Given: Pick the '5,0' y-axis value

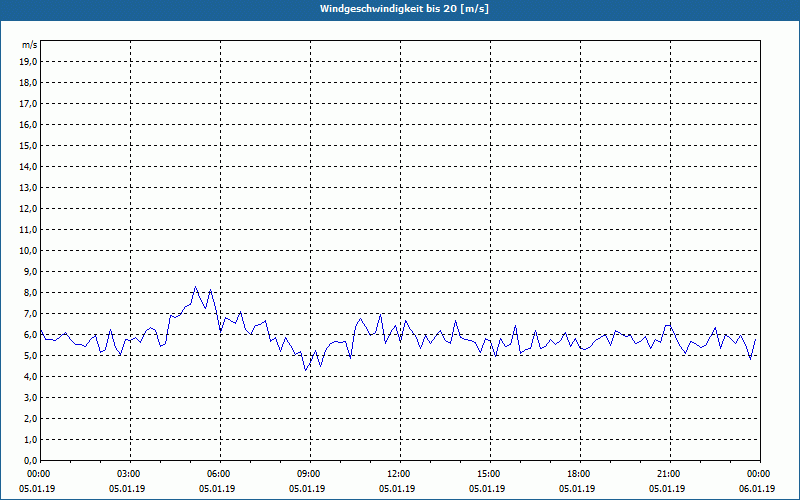Looking at the screenshot, I should [30, 356].
